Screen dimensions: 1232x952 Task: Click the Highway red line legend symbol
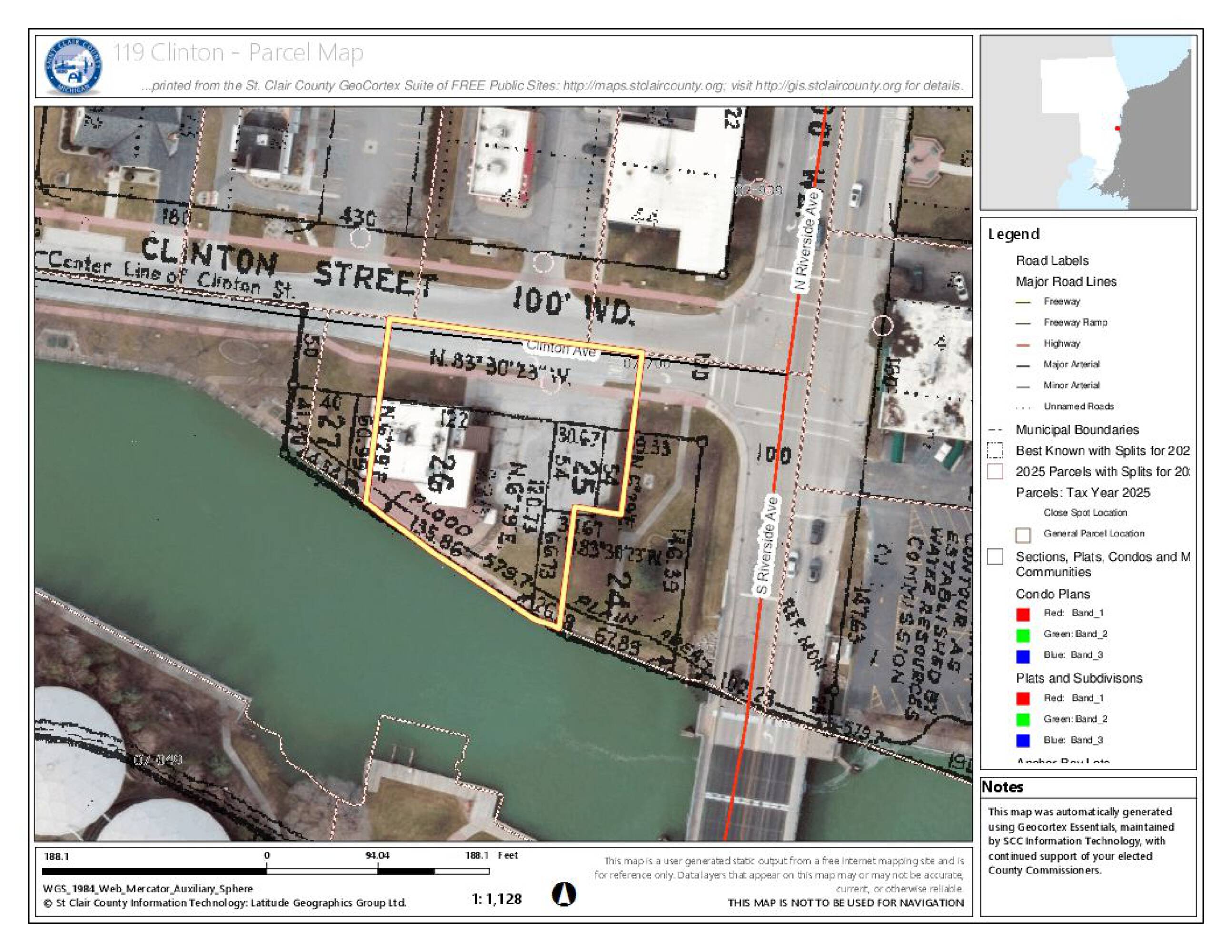click(x=1023, y=344)
